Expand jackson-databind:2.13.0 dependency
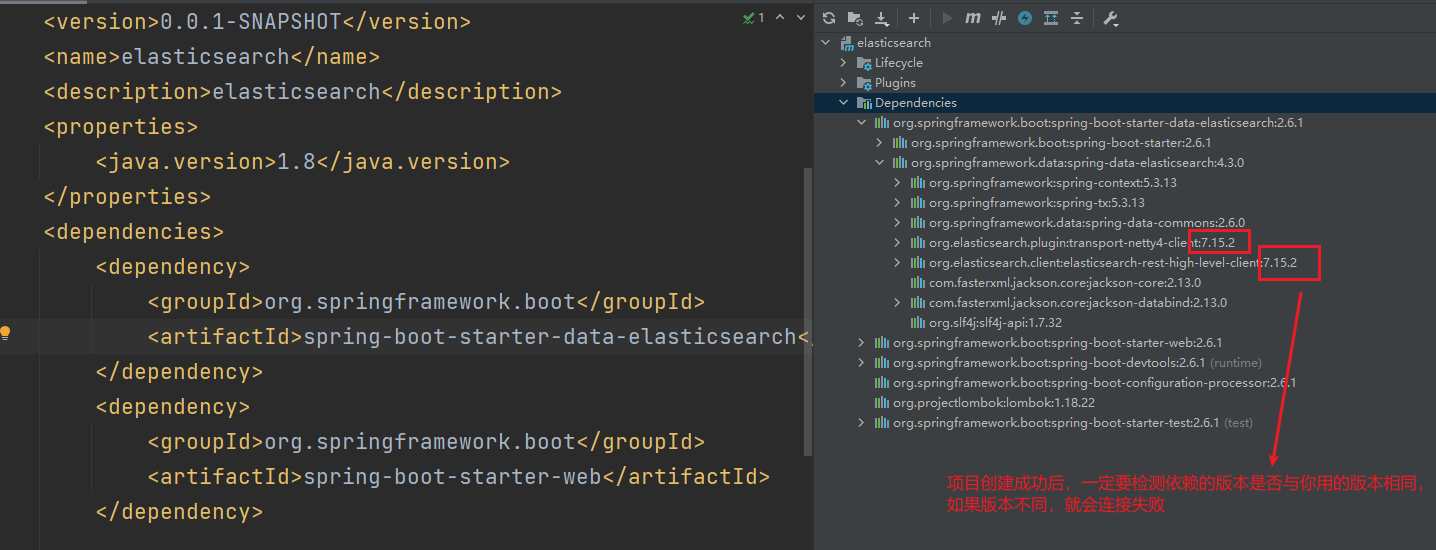Image resolution: width=1436 pixels, height=550 pixels. pos(897,303)
